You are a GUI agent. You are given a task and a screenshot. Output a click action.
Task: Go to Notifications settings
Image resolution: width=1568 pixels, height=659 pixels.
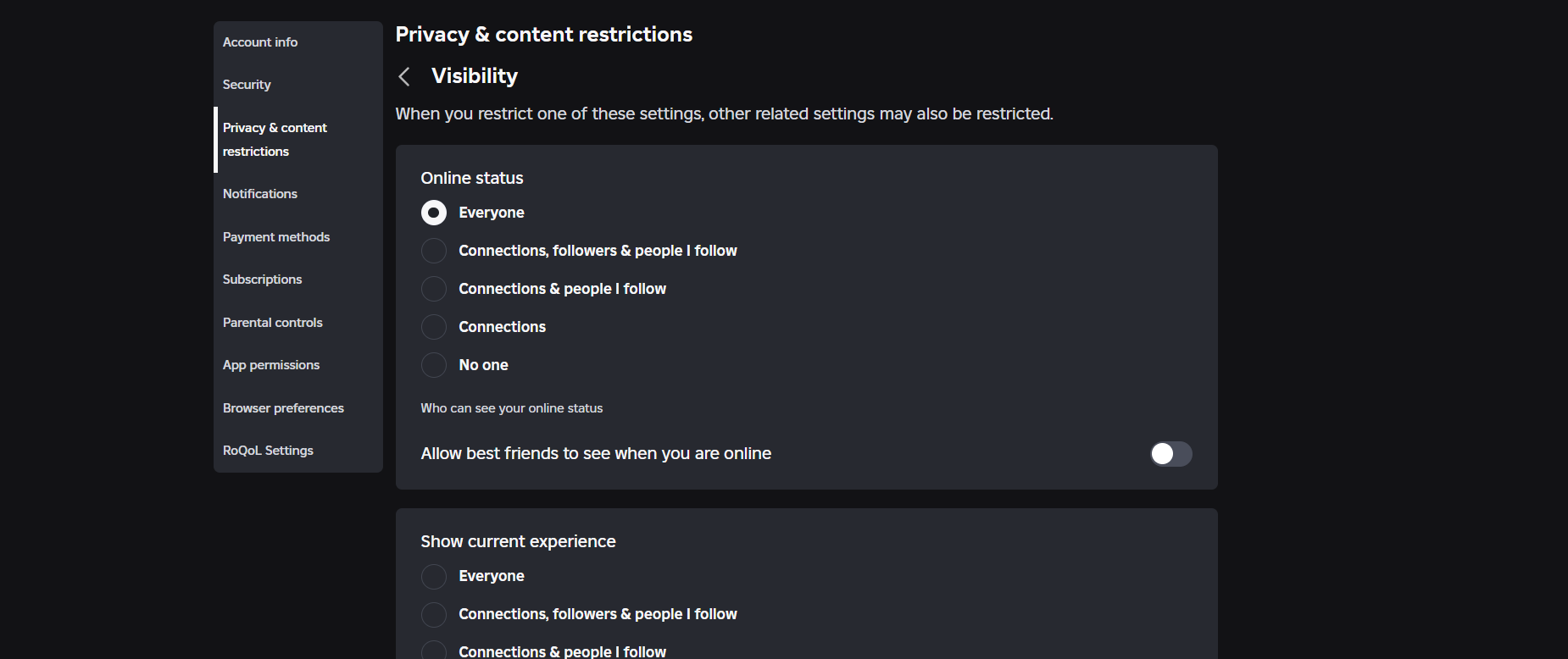(260, 194)
